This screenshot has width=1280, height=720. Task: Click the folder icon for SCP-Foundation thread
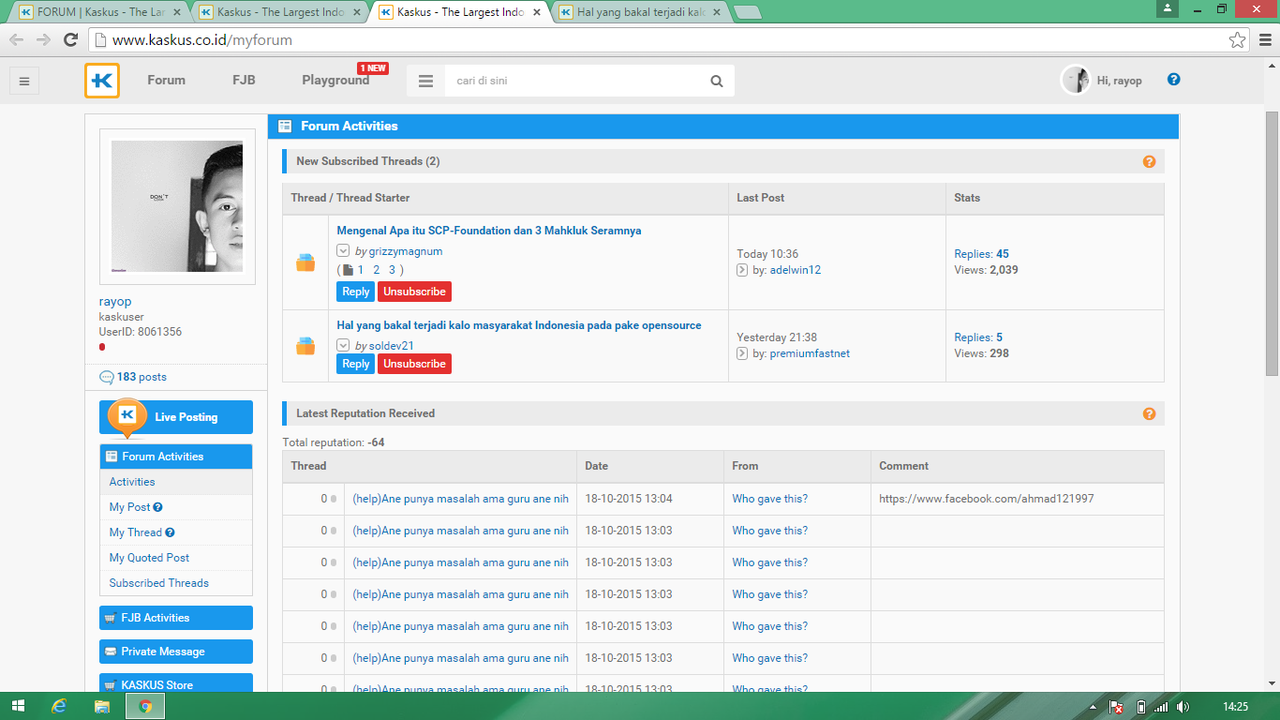pyautogui.click(x=306, y=263)
